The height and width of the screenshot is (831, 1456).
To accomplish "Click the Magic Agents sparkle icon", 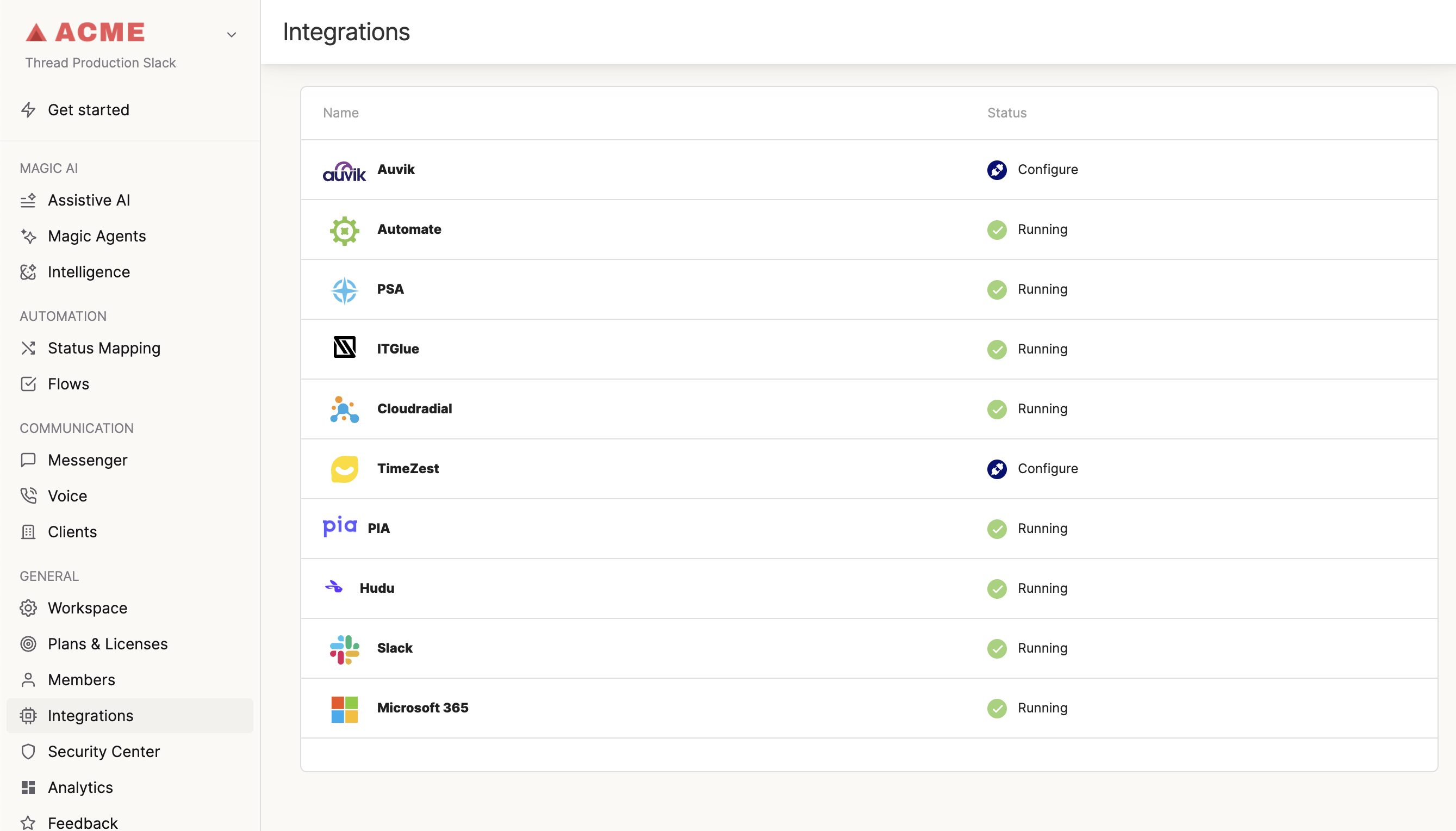I will pyautogui.click(x=28, y=236).
